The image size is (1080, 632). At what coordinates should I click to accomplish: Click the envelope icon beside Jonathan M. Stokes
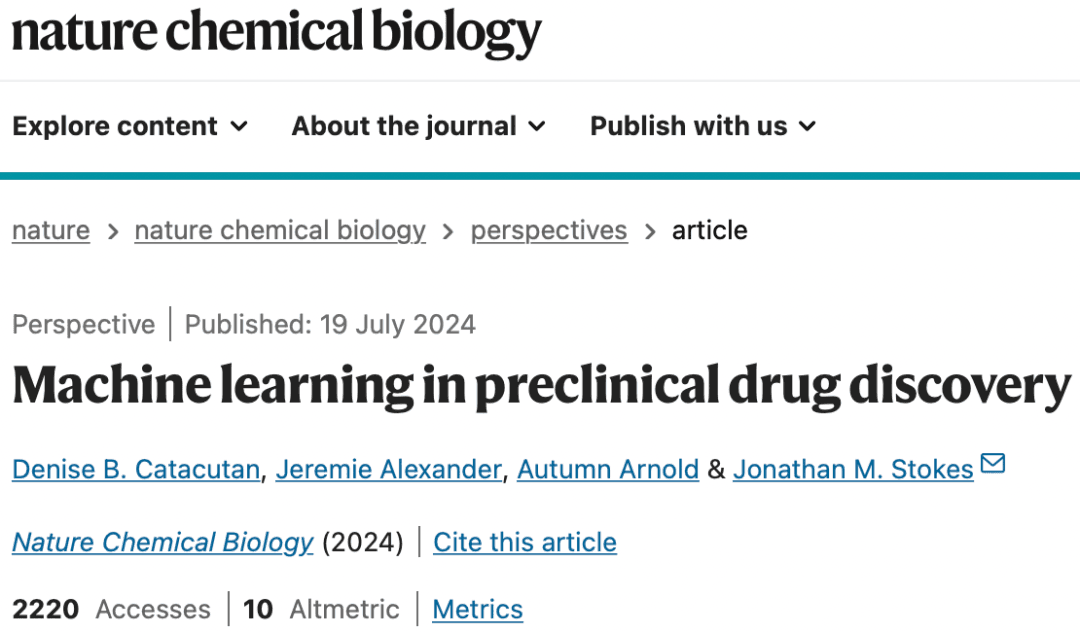click(993, 463)
